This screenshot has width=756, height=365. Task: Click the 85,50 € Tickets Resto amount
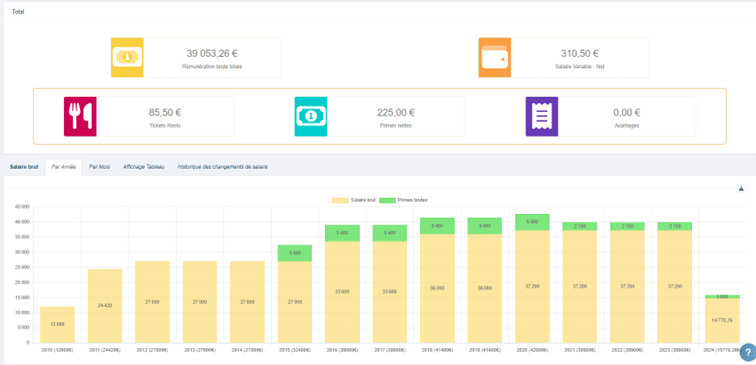pyautogui.click(x=165, y=113)
